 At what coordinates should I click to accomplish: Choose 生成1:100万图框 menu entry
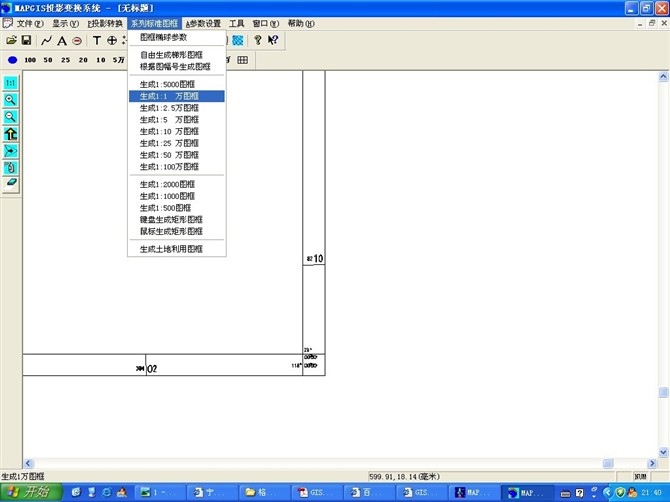tap(177, 167)
